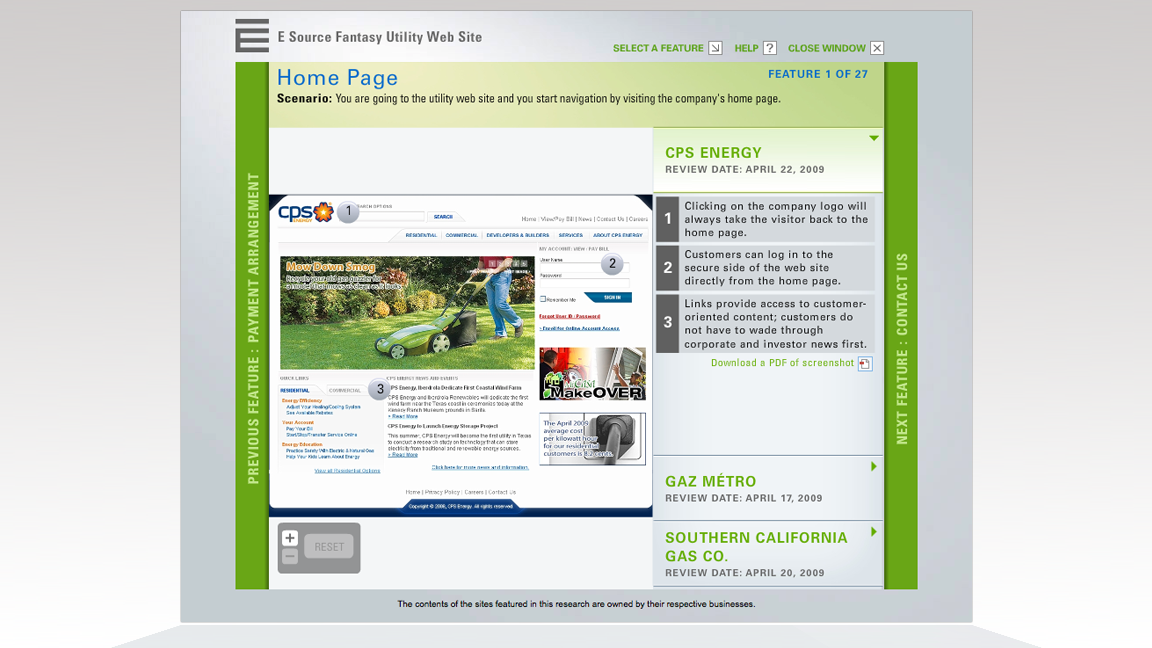Click the Password input field

pyautogui.click(x=585, y=283)
